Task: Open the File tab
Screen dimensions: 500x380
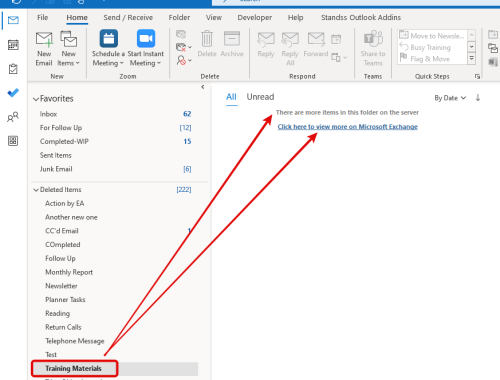Action: [43, 17]
